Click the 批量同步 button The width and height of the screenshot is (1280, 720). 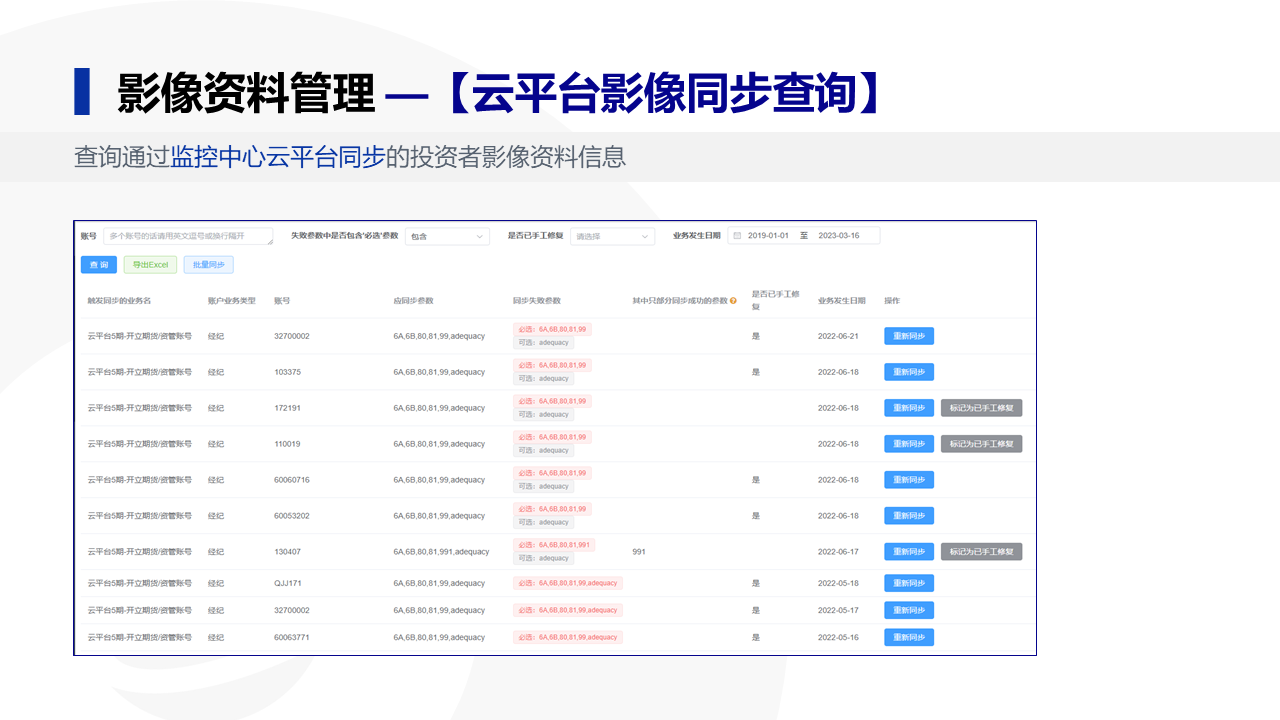tap(208, 265)
